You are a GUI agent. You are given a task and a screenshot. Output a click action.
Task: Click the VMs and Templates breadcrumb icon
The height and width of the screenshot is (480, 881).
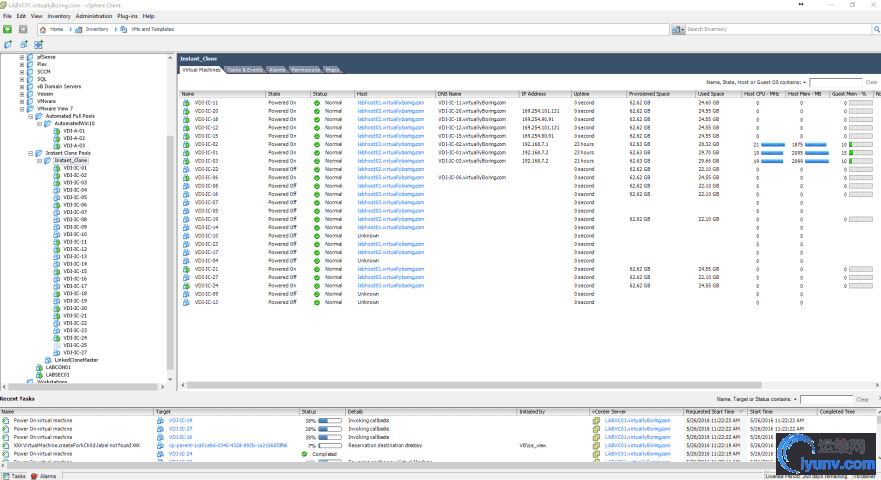point(124,29)
